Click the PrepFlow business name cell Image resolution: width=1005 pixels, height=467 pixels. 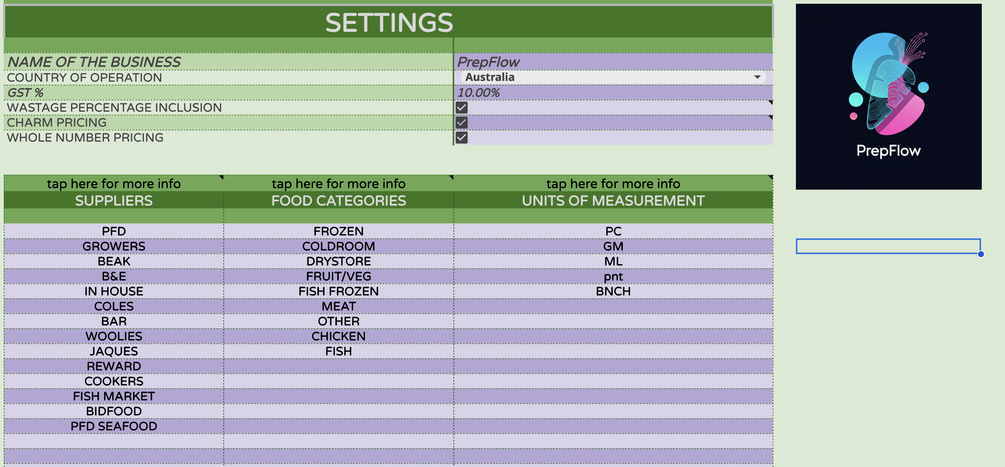(613, 62)
